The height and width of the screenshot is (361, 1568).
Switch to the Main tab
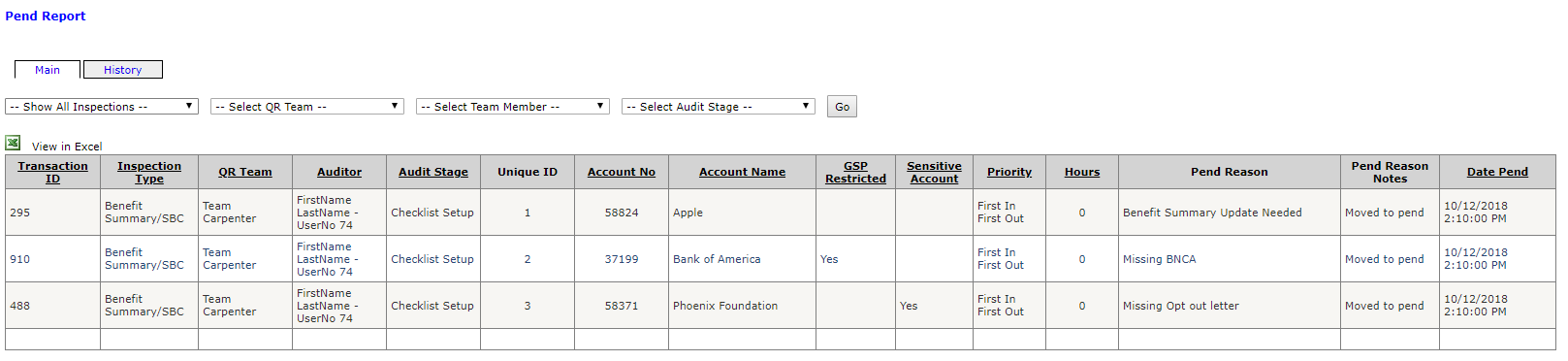(x=48, y=70)
